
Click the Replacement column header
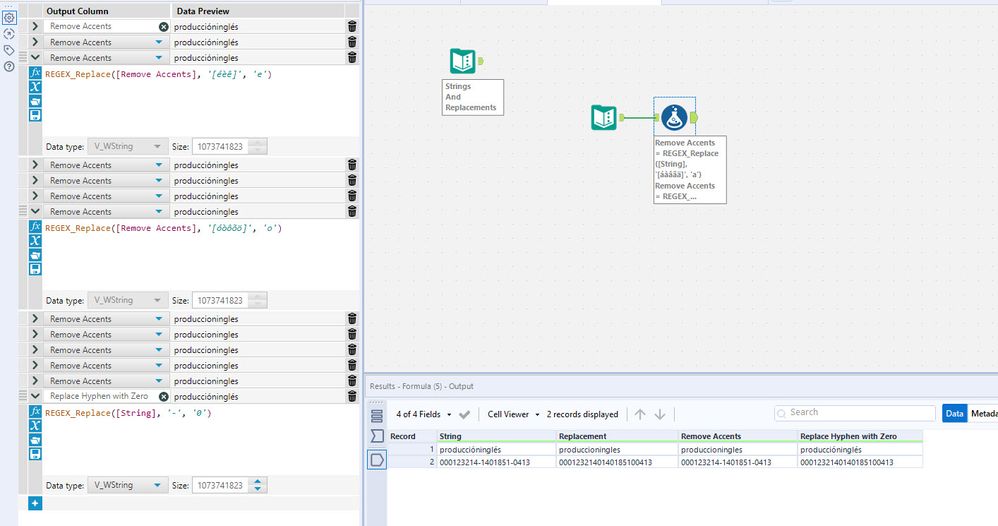point(617,436)
